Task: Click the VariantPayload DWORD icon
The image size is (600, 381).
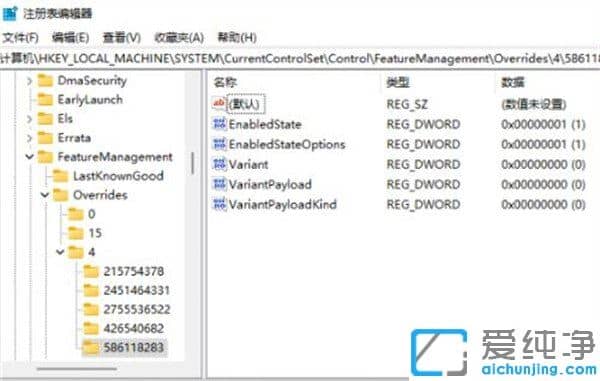Action: tap(219, 184)
